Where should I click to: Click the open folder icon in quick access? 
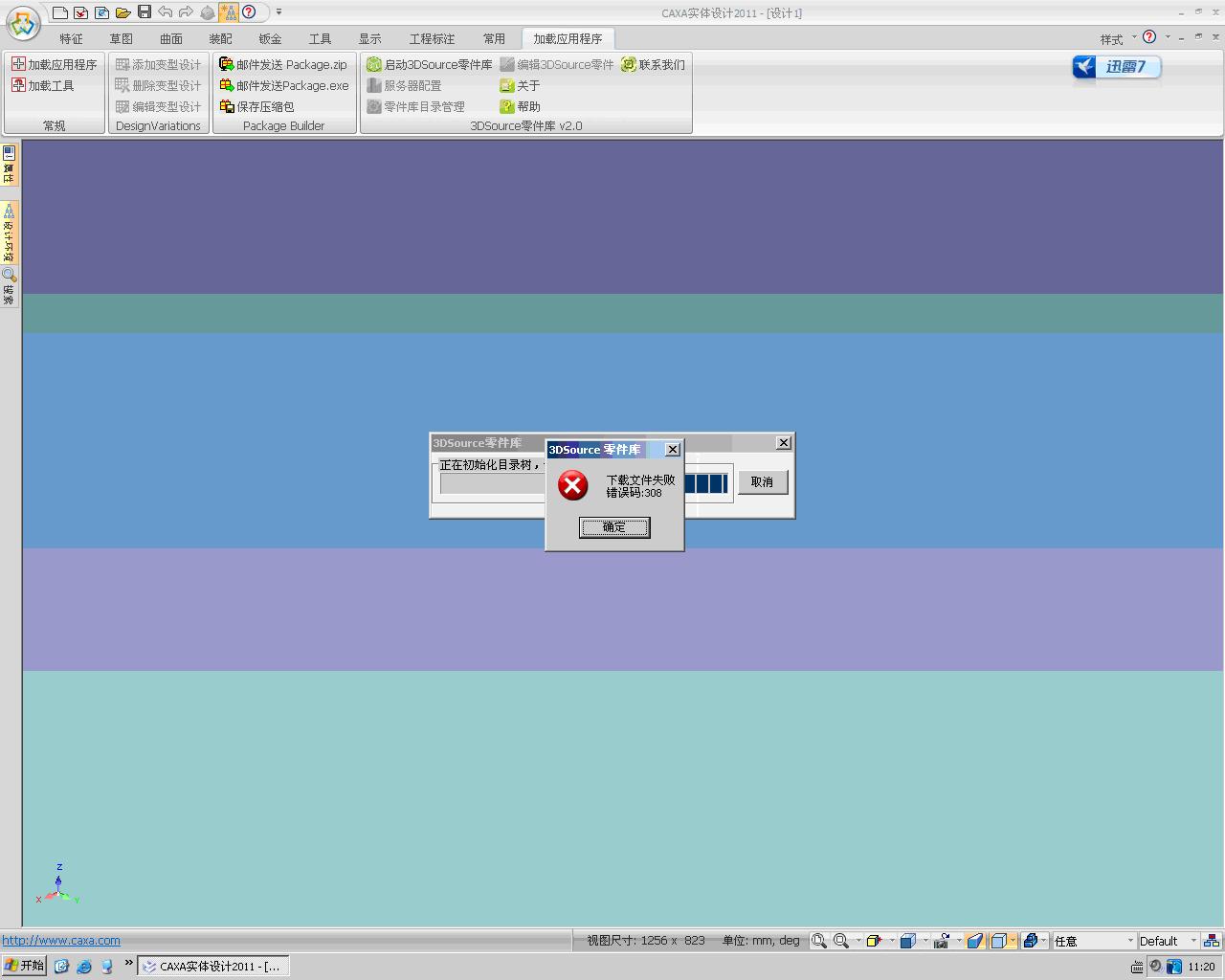point(122,12)
